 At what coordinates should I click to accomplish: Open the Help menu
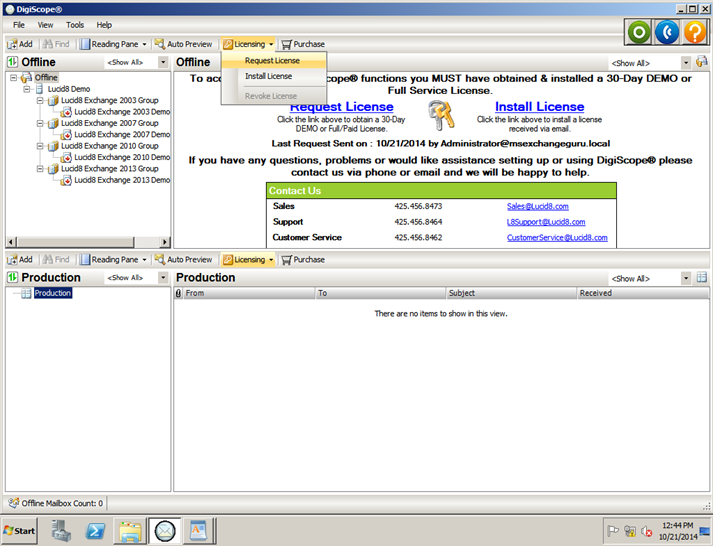coord(104,25)
